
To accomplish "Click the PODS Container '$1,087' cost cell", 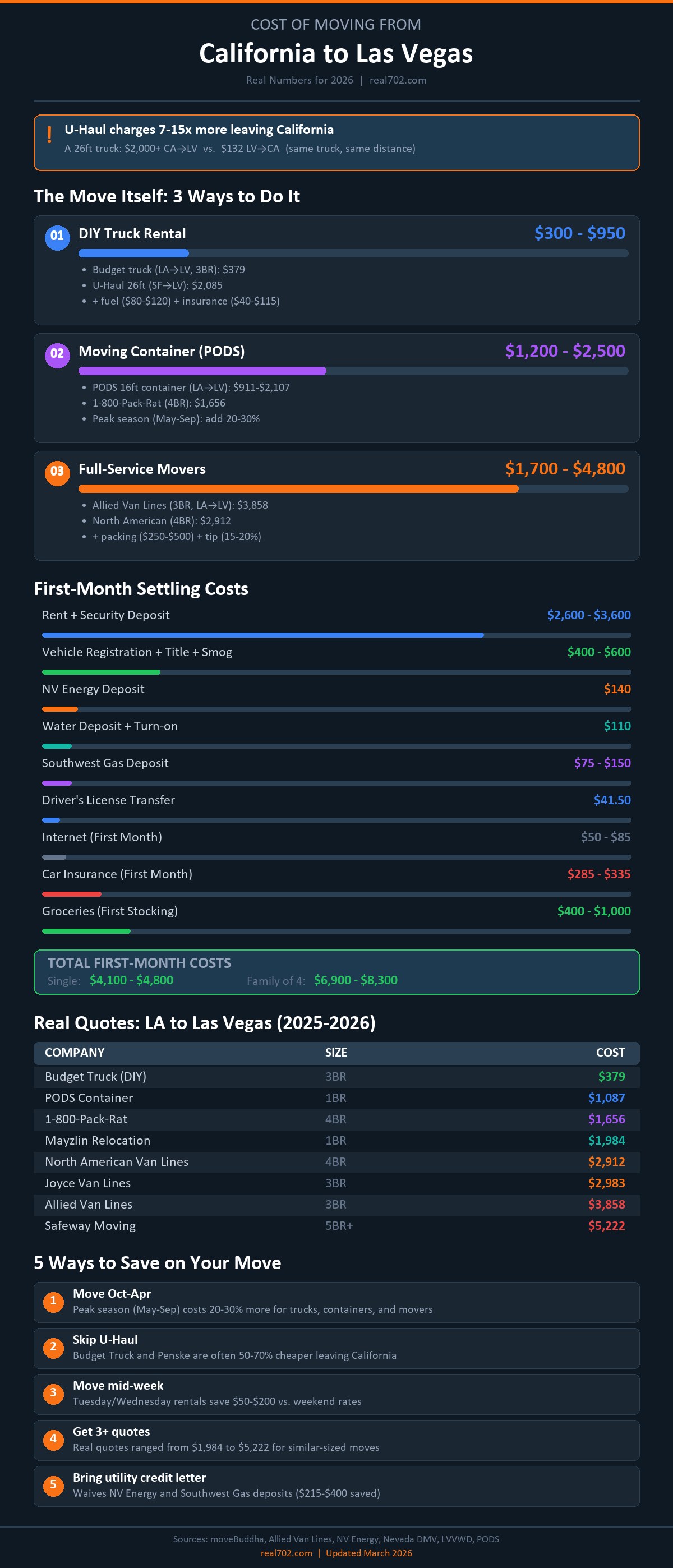I will tap(606, 1098).
